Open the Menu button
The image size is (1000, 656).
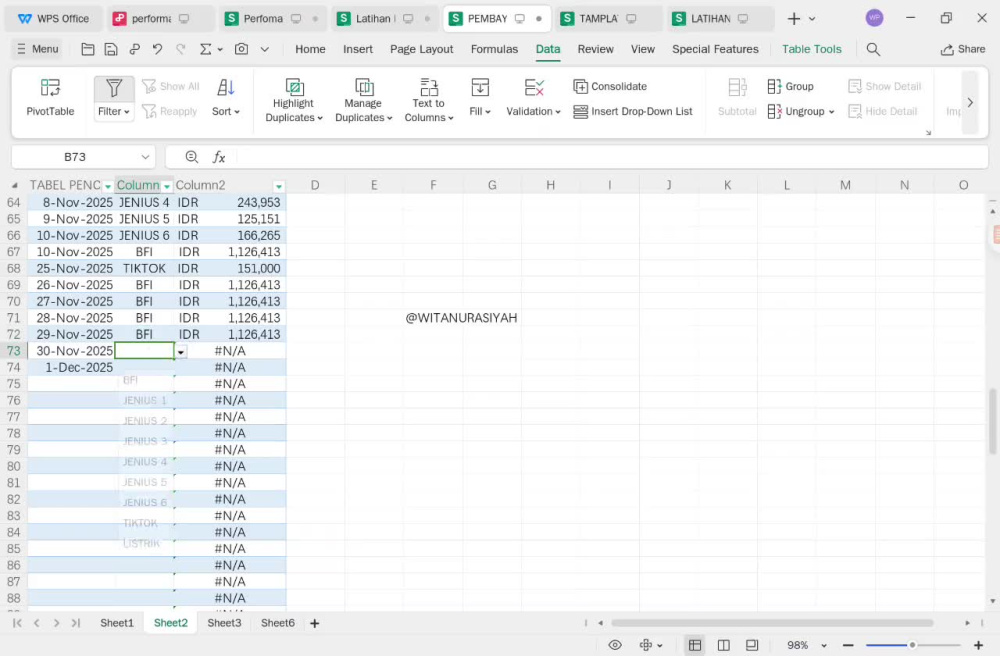(38, 49)
